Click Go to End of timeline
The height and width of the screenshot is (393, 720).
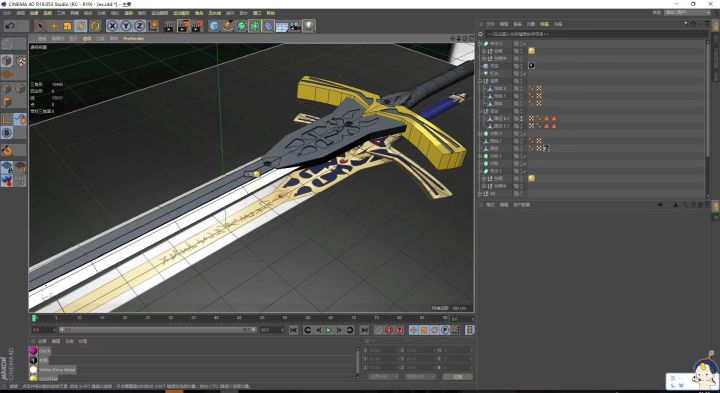tap(364, 330)
